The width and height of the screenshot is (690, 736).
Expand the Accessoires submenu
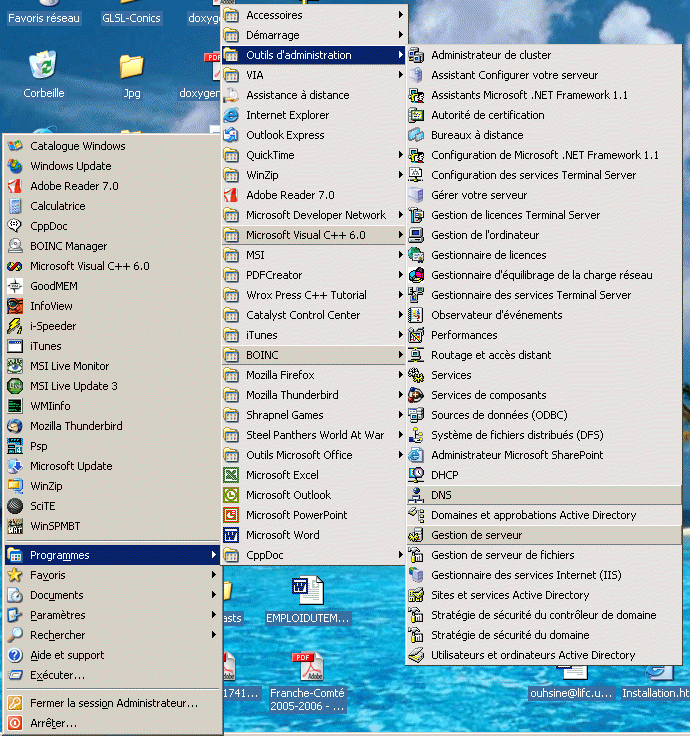[401, 15]
